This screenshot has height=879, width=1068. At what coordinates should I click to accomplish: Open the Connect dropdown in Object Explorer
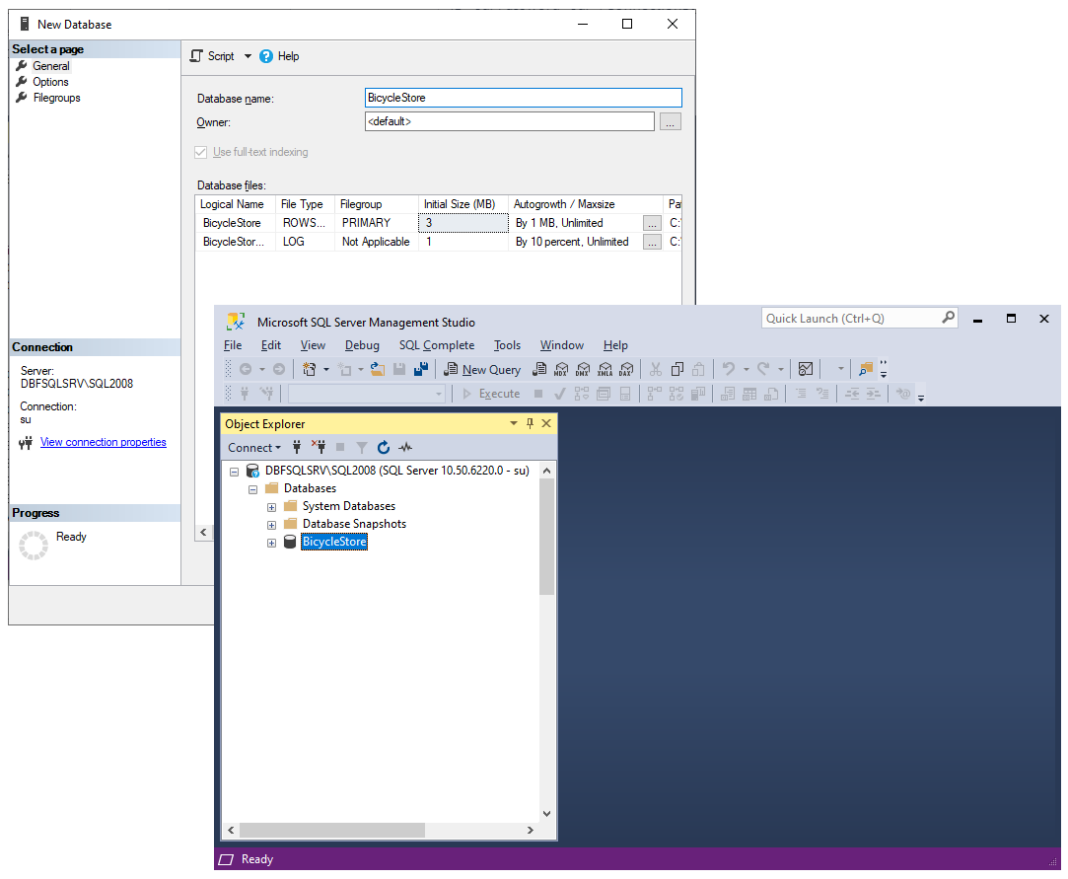[254, 447]
